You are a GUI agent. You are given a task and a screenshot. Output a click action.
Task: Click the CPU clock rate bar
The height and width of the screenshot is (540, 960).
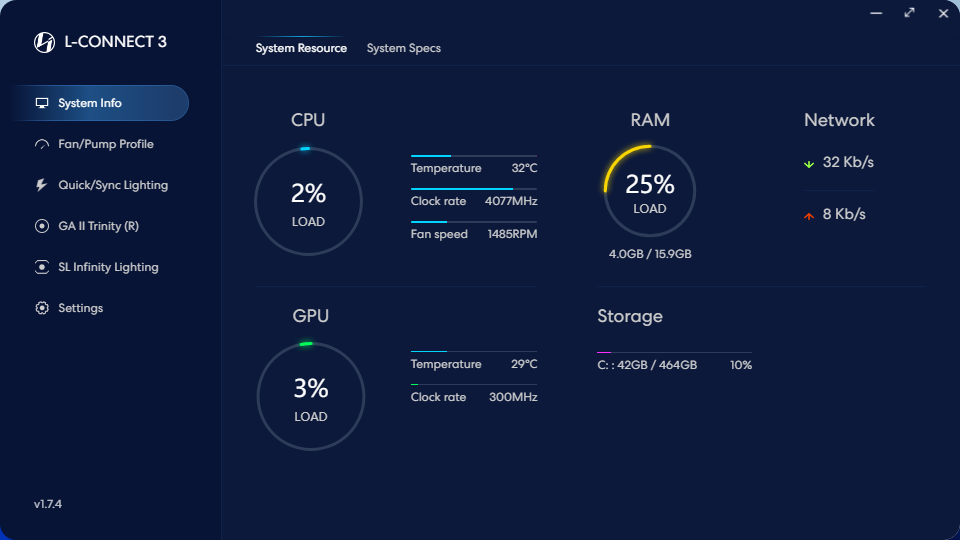coord(473,189)
